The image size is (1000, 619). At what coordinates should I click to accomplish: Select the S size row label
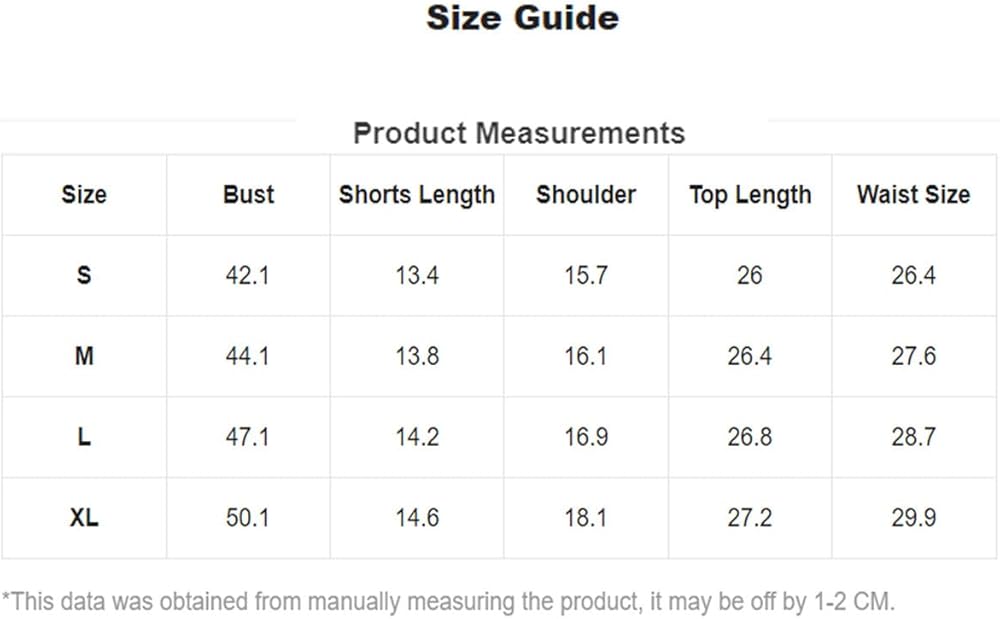coord(84,275)
